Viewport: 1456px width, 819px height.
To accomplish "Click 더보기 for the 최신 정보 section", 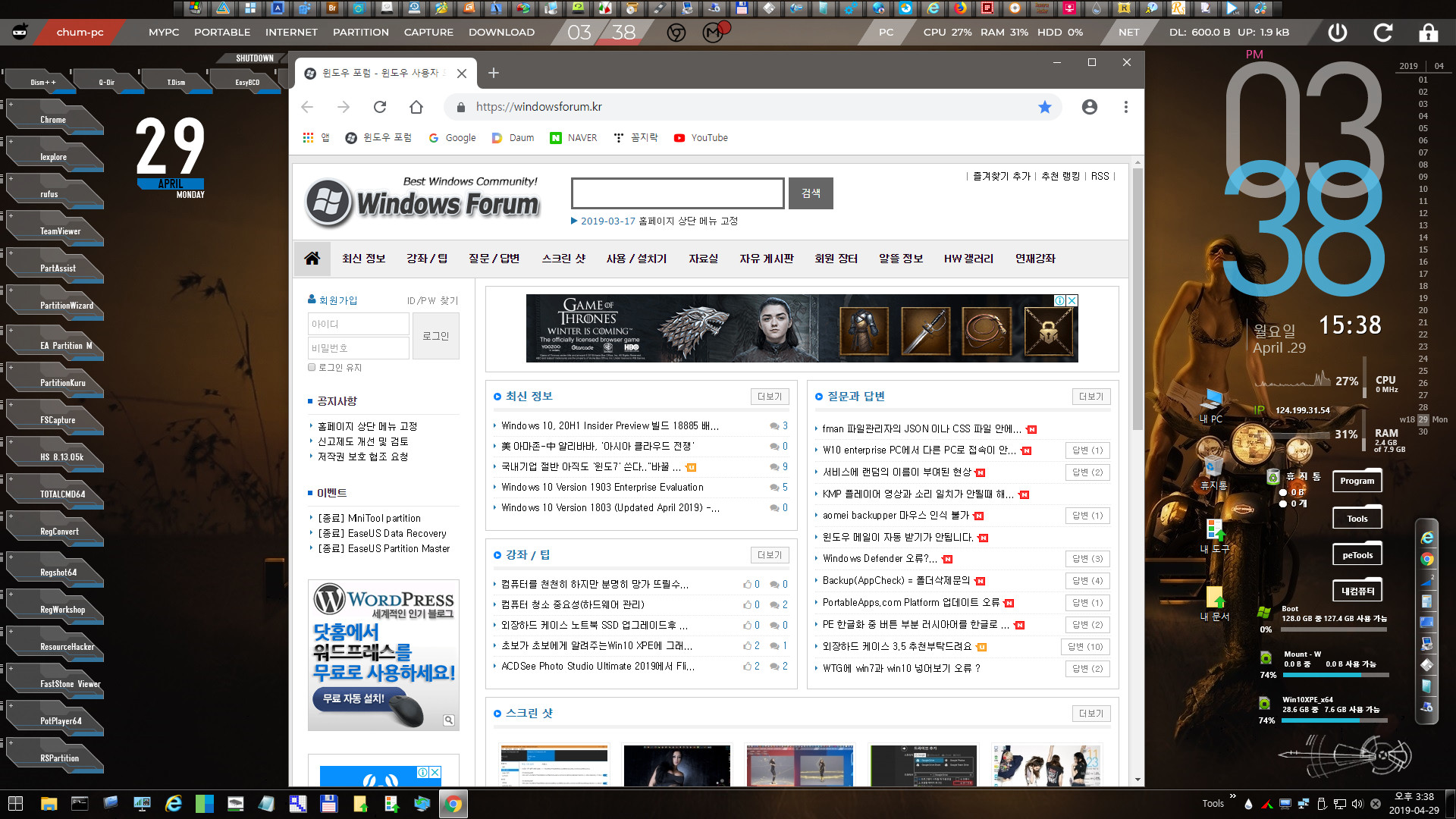I will 770,397.
